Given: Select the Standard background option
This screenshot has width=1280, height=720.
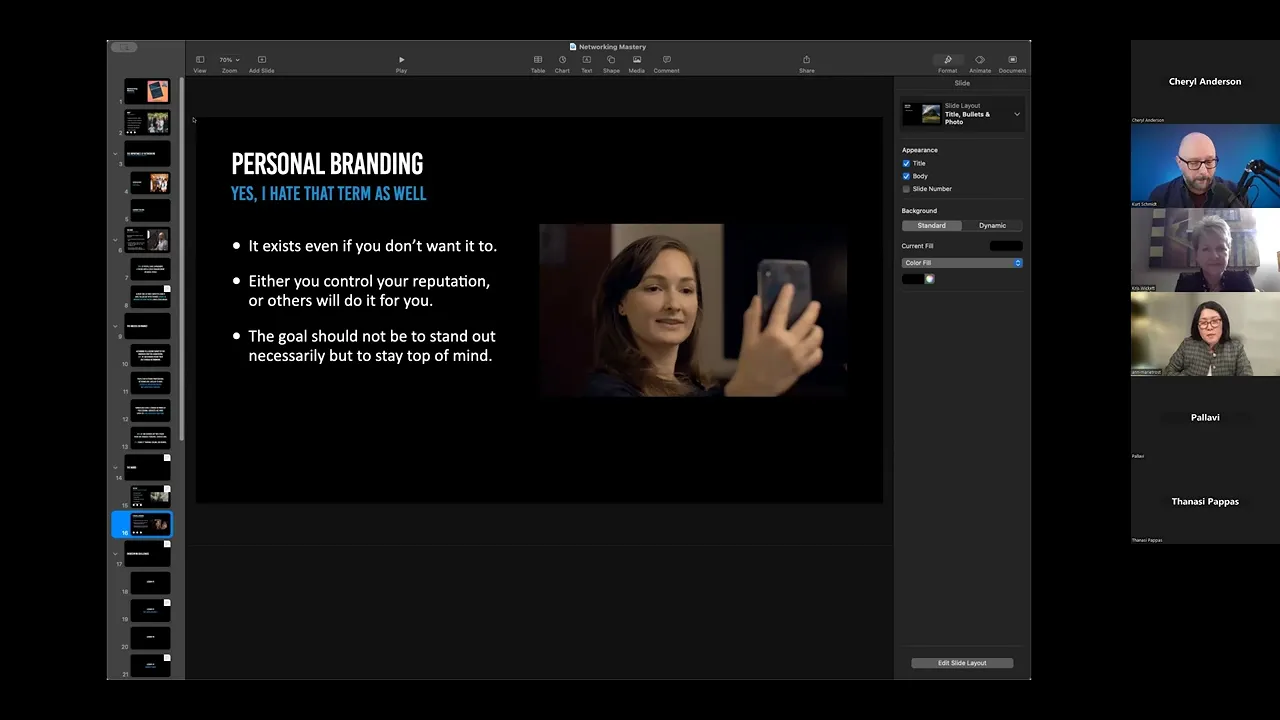Looking at the screenshot, I should tap(932, 226).
